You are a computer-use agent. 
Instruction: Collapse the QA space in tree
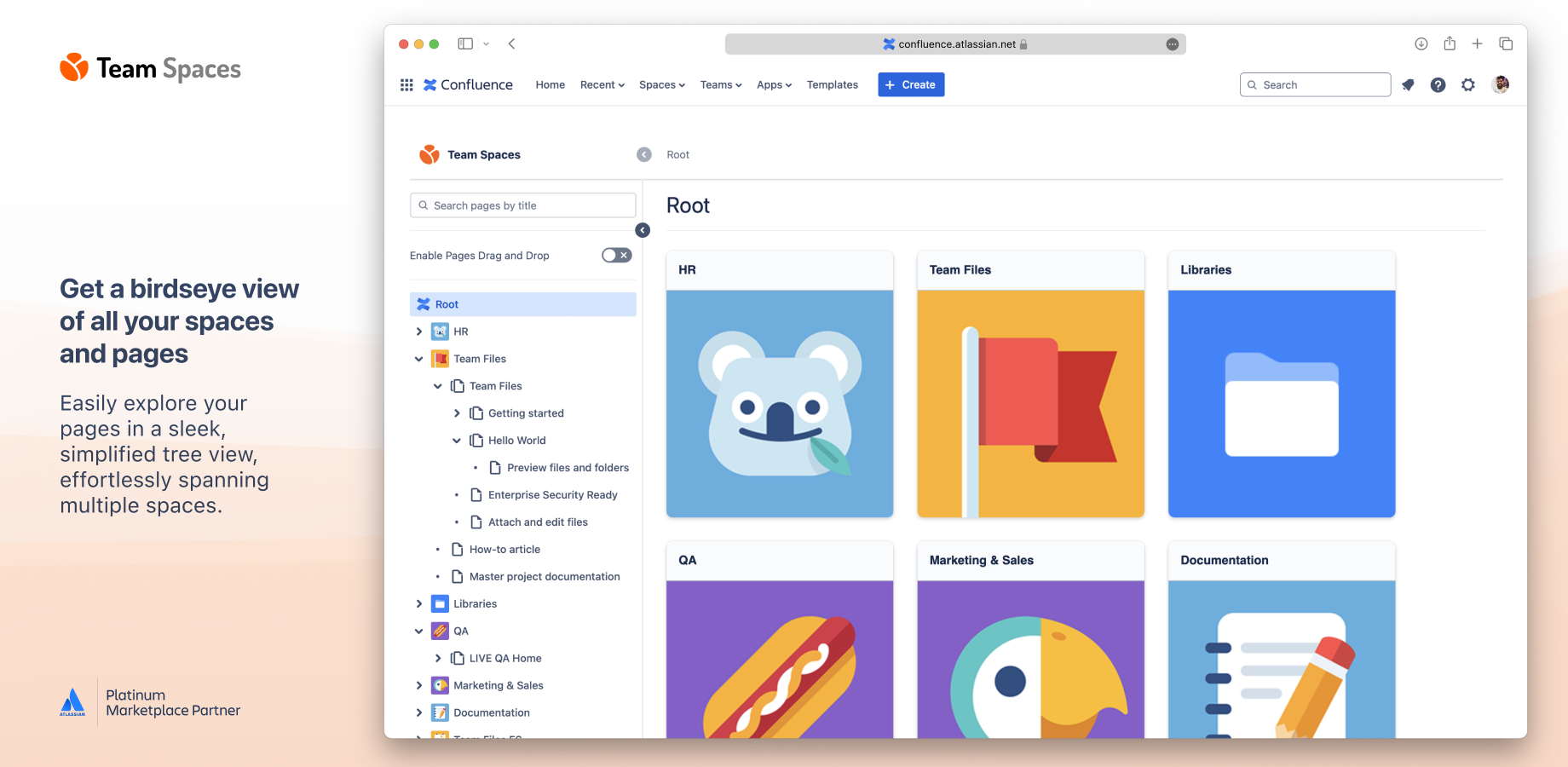418,631
